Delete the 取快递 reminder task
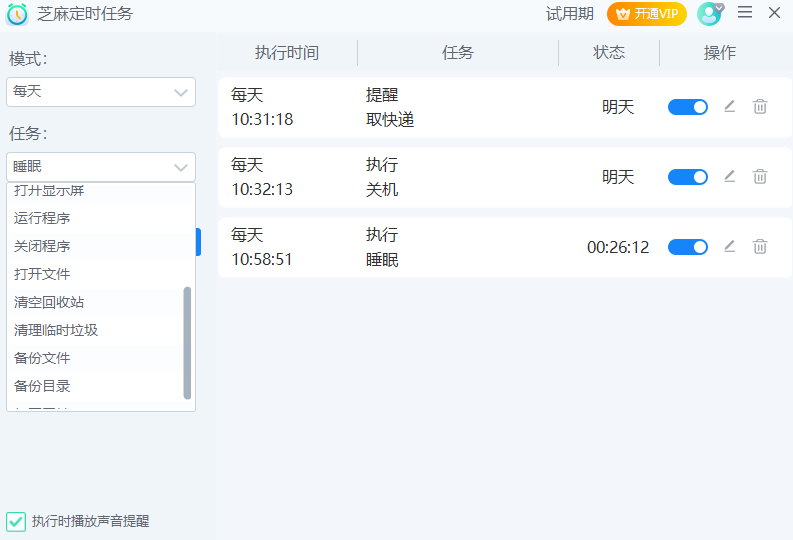This screenshot has width=793, height=540. coord(760,106)
